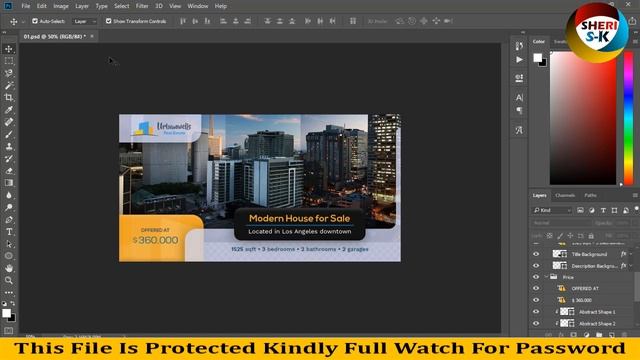Filter layers by type layers icon
The image size is (640, 360).
[x=603, y=210]
